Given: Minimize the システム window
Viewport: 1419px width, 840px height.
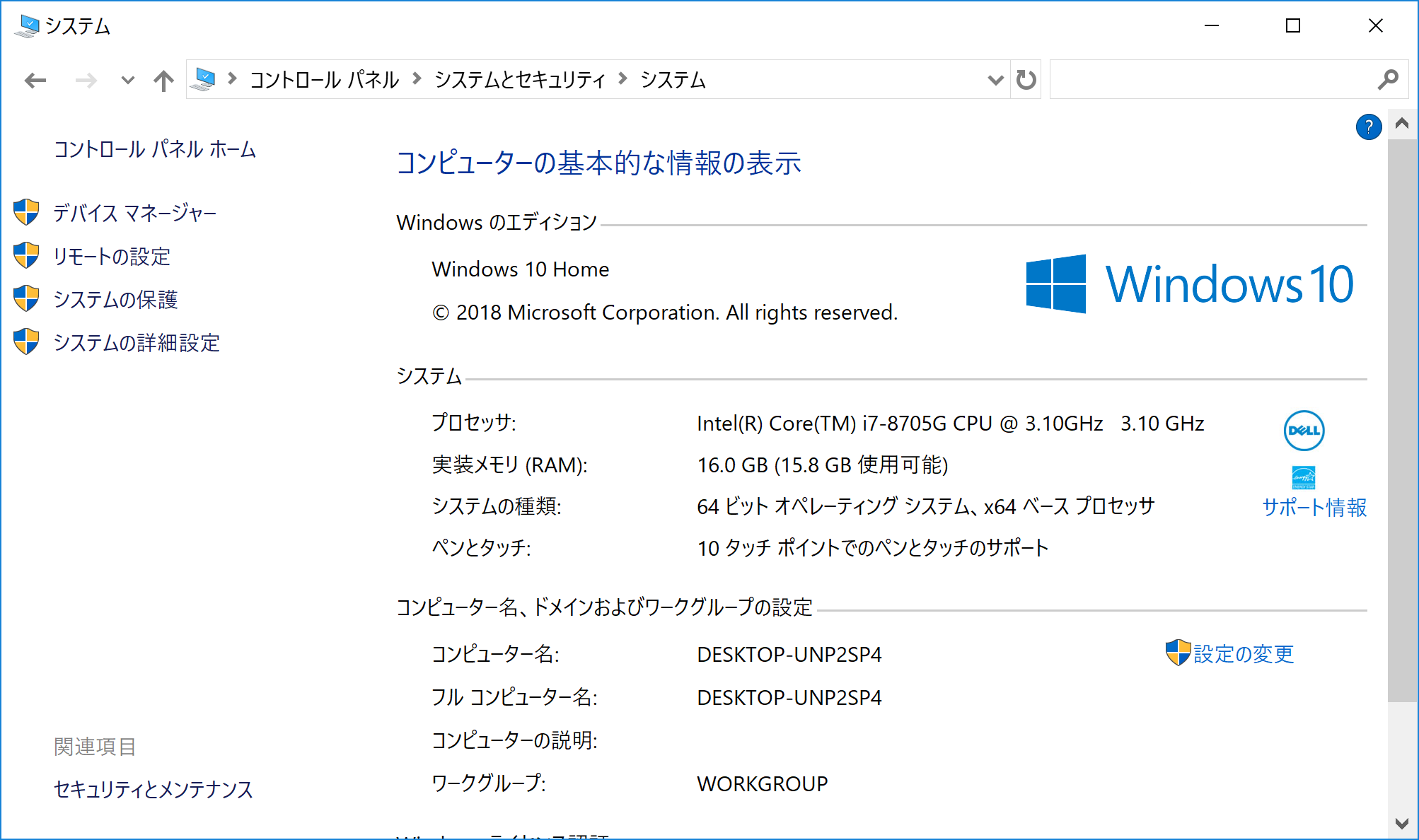Looking at the screenshot, I should pos(1212,25).
